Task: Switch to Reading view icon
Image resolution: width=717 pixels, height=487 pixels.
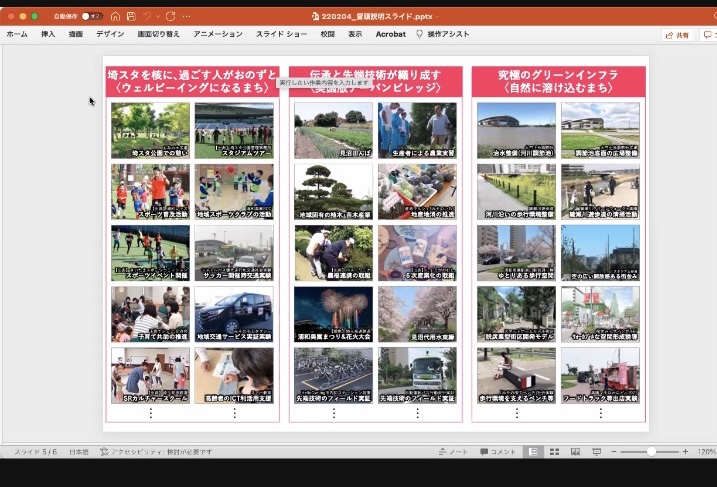Action: tap(575, 452)
